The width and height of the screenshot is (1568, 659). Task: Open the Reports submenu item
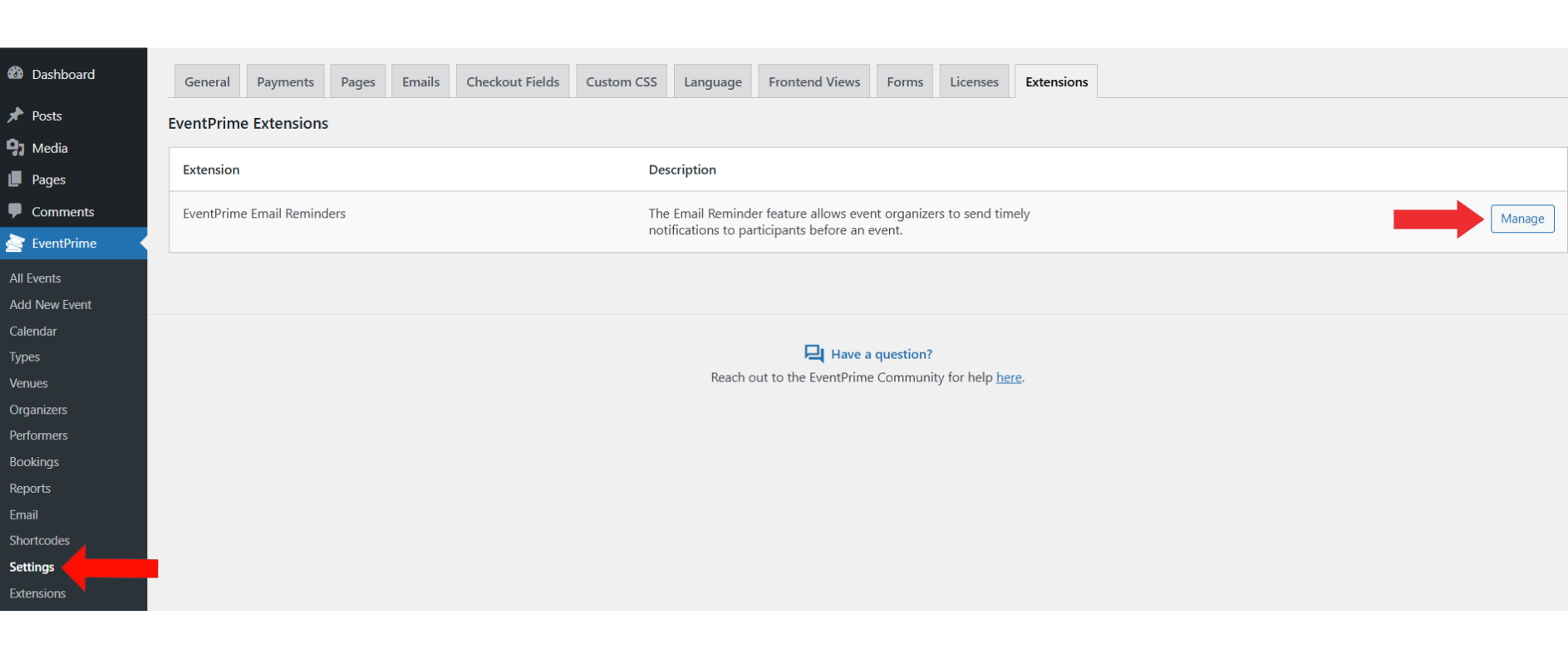(x=30, y=489)
